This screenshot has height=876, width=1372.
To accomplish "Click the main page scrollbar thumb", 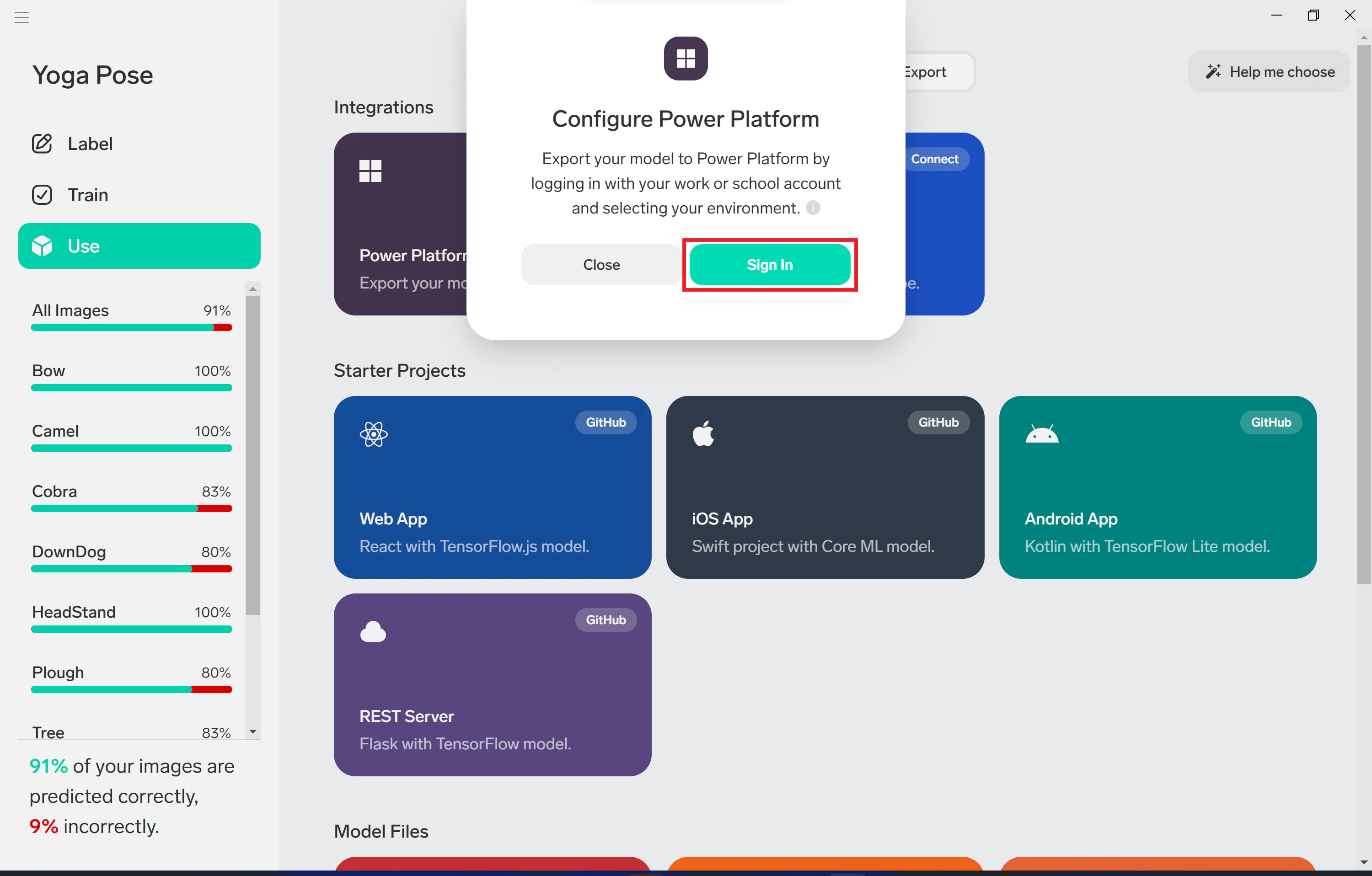I will (x=1364, y=315).
